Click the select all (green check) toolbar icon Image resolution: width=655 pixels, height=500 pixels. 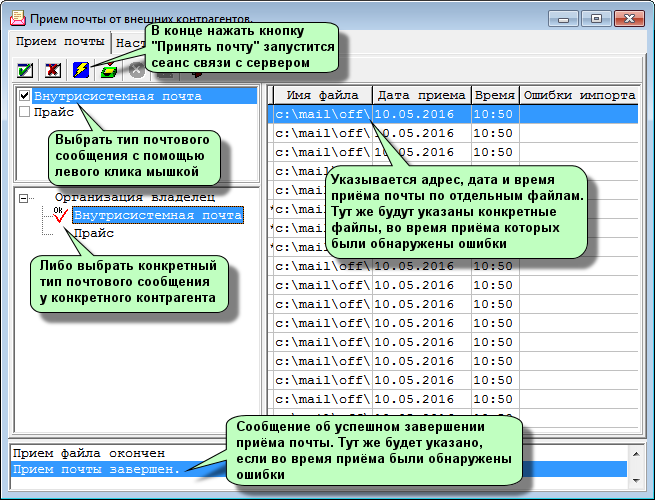coord(25,71)
